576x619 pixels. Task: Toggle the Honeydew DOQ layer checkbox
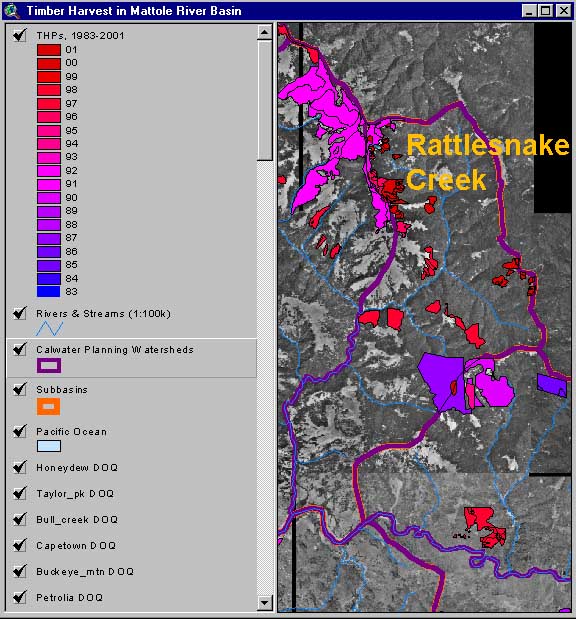[19, 467]
